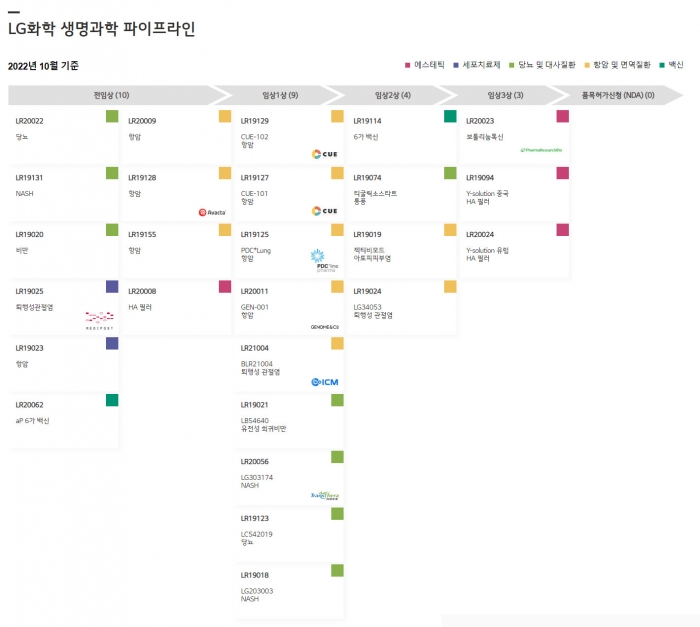This screenshot has width=700, height=627.
Task: Click the Avacta logo on the LR19128 card
Action: coord(212,213)
